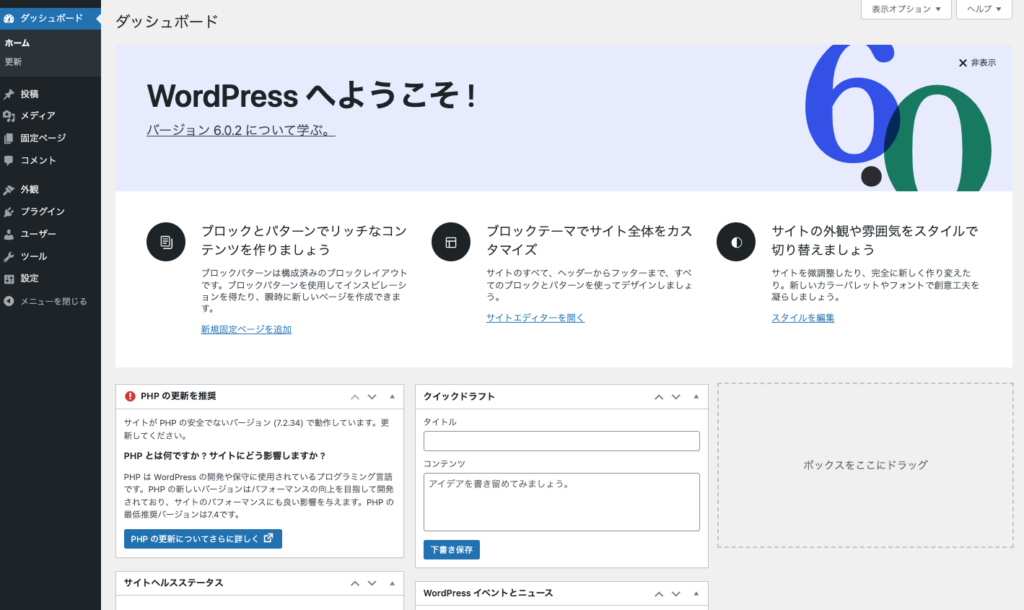Collapse the sidebar with メニューを閉じる
Viewport: 1024px width, 610px height.
(x=46, y=301)
